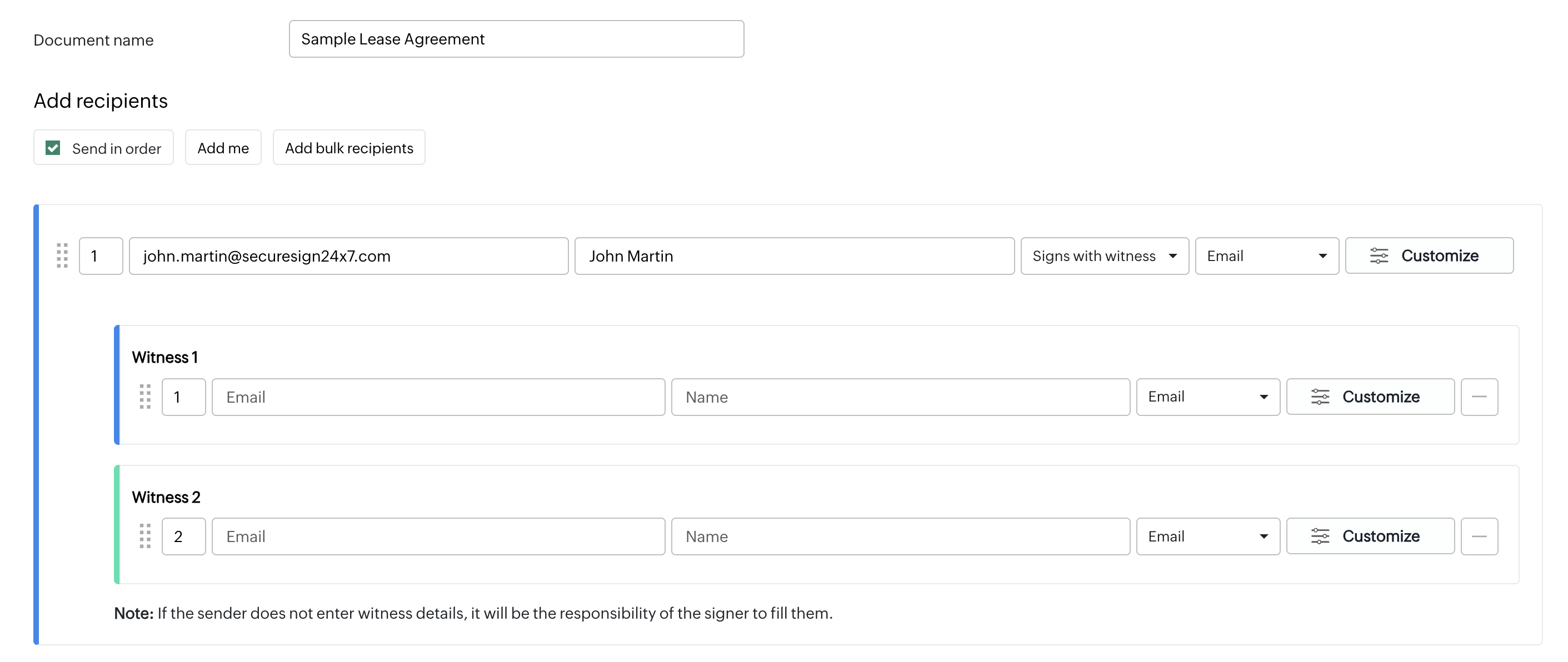
Task: Click signing order box of John Martin
Action: coord(101,255)
